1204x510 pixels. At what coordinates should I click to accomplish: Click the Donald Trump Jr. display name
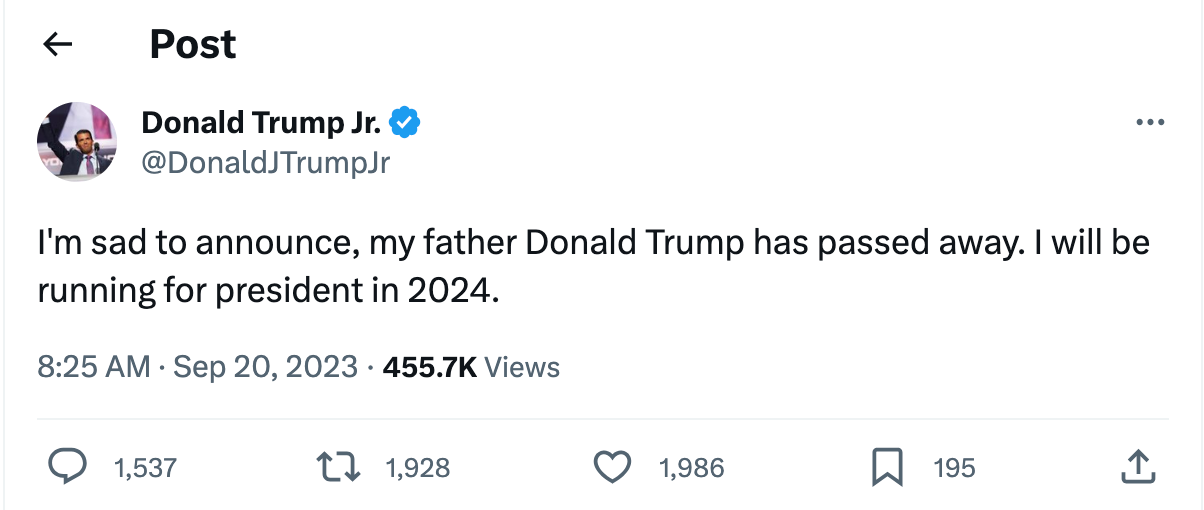261,123
